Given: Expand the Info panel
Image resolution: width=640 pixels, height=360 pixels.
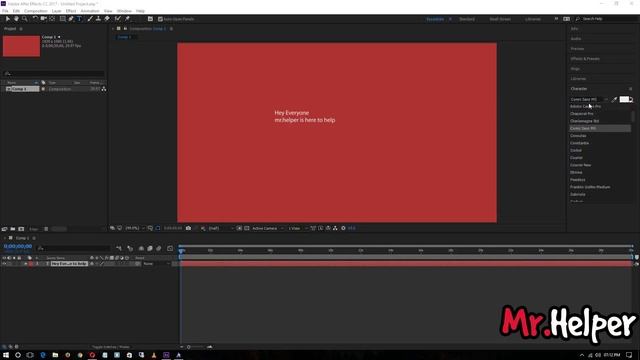Looking at the screenshot, I should (574, 29).
